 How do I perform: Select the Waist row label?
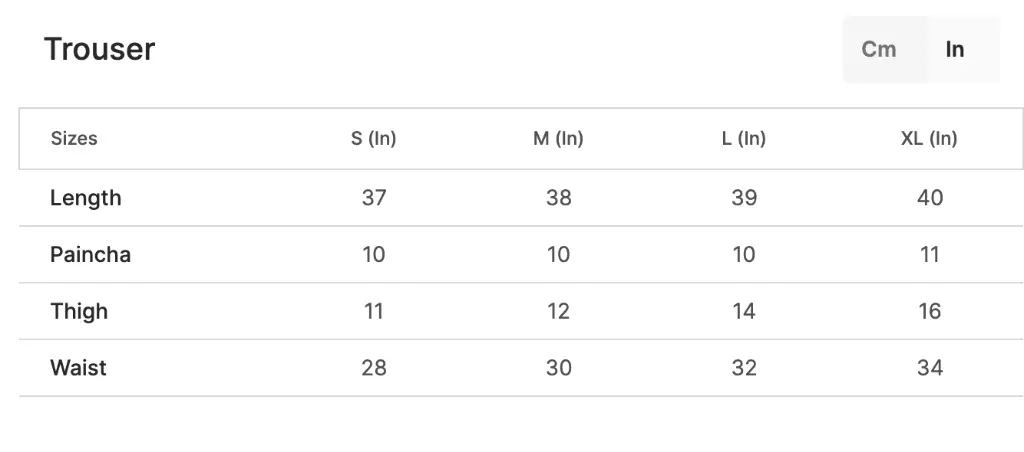pos(78,368)
